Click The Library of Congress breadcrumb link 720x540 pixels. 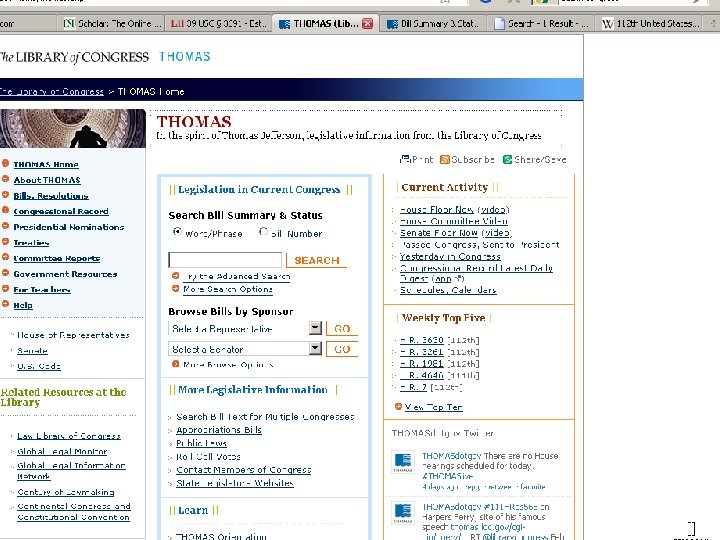tap(52, 91)
